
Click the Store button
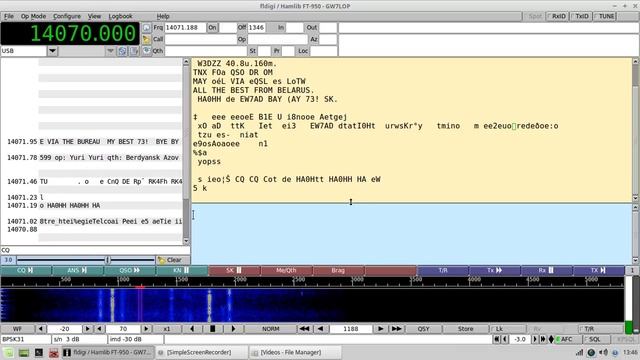point(465,329)
